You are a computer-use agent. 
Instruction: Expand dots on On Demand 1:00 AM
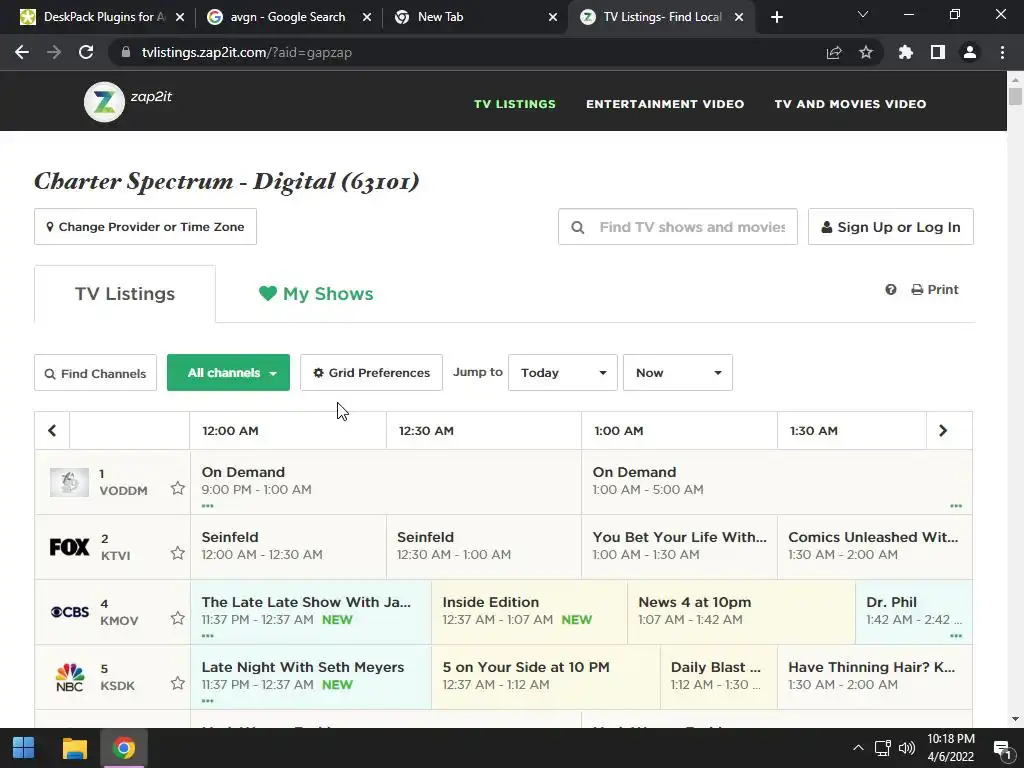(x=956, y=506)
